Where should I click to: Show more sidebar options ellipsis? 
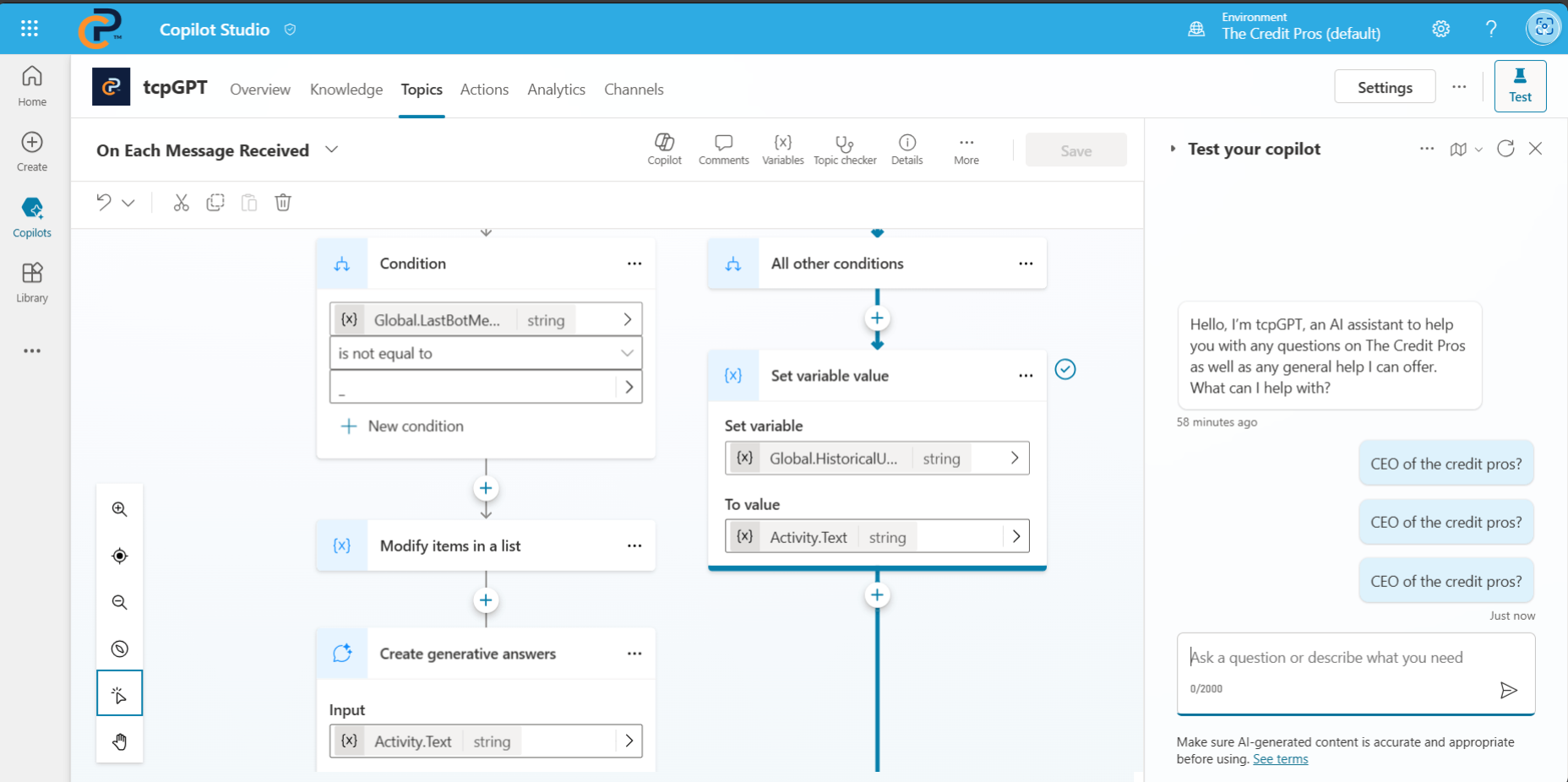[x=32, y=350]
